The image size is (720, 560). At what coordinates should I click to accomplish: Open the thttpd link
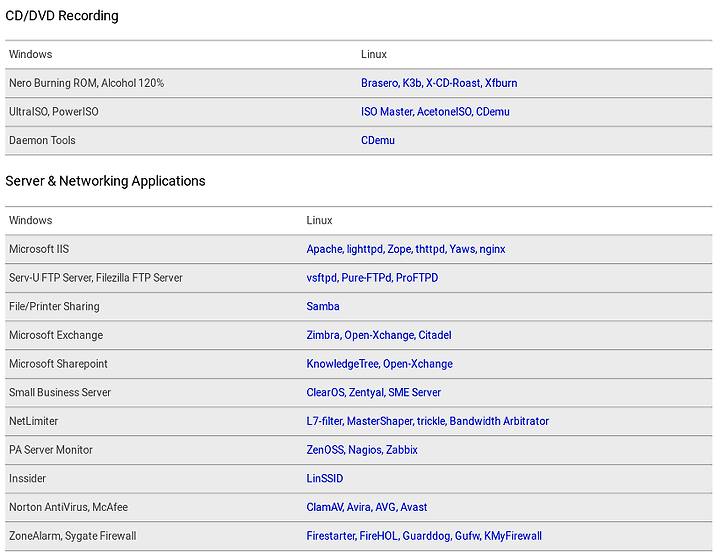tap(430, 249)
